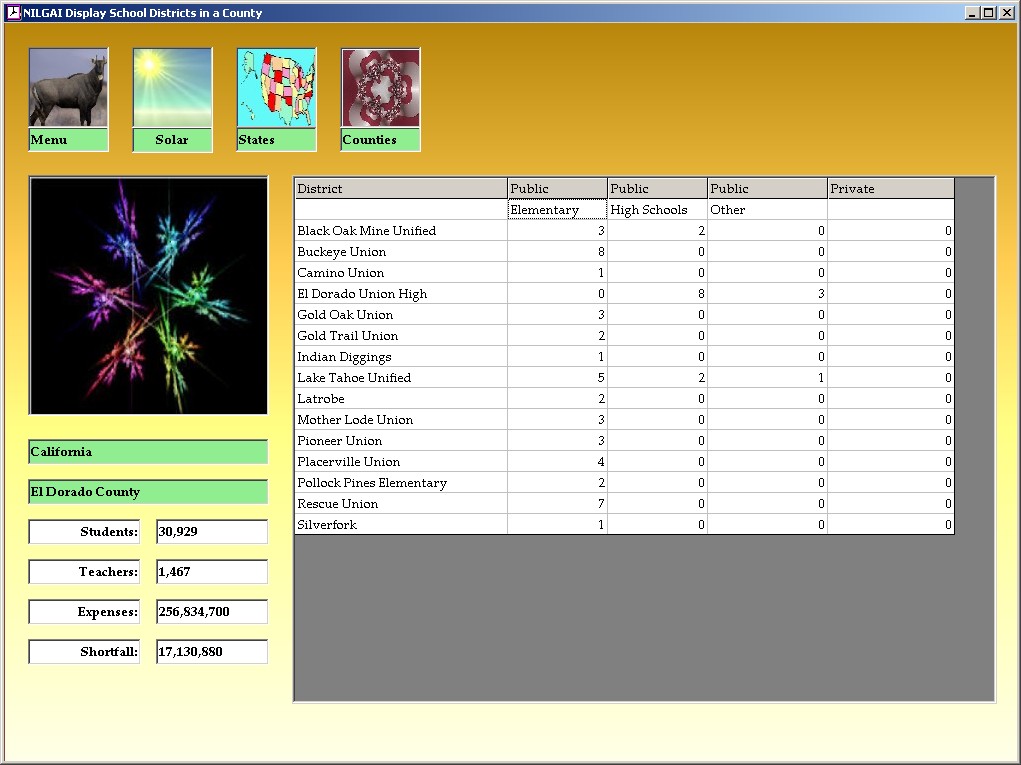Select the El Dorado Union High row

pyautogui.click(x=400, y=294)
